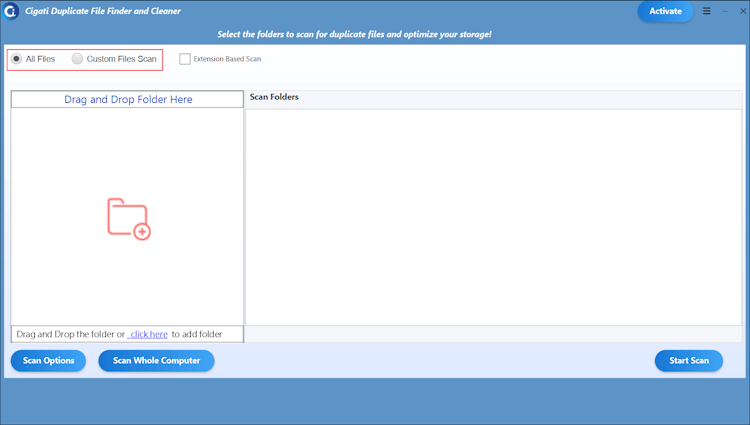750x425 pixels.
Task: Select the All Files radio button
Action: click(16, 59)
